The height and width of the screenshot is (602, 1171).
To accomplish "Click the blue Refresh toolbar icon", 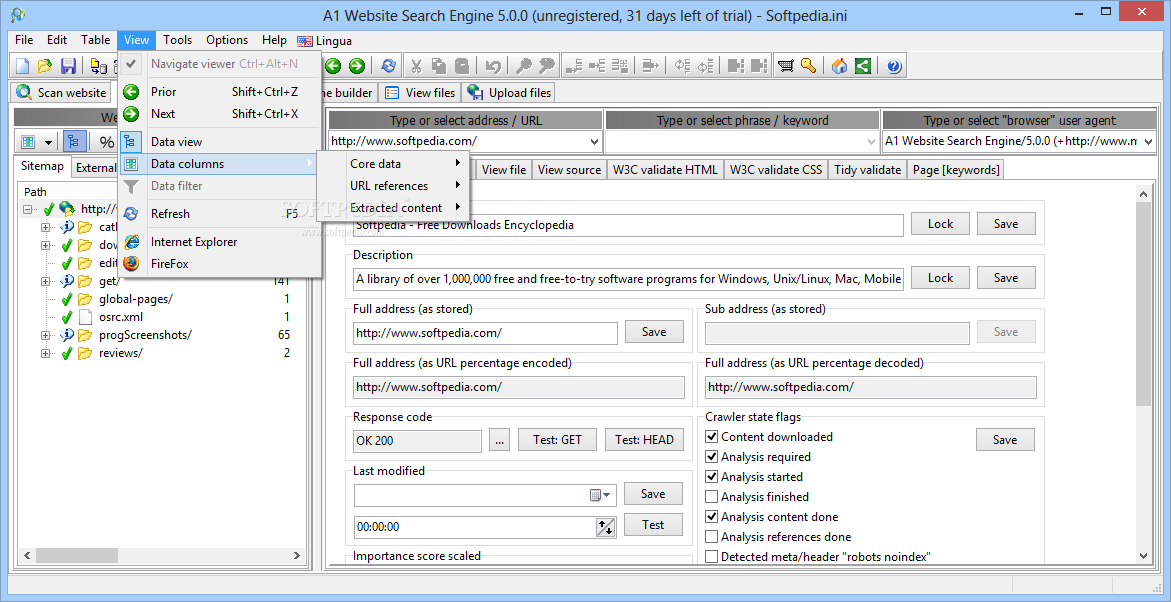I will click(389, 66).
